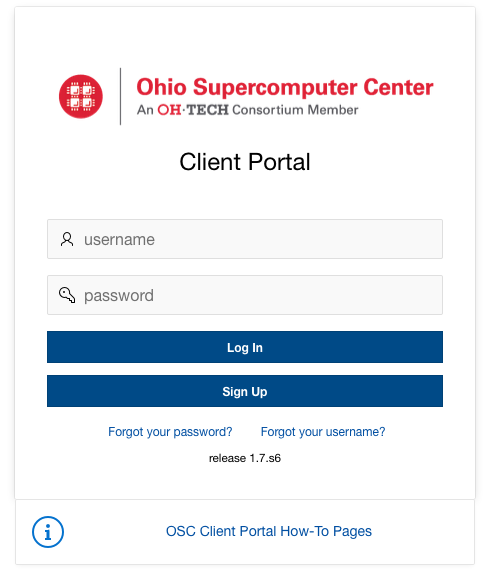Click the Log In button
Viewport: 487px width, 576px height.
point(245,347)
